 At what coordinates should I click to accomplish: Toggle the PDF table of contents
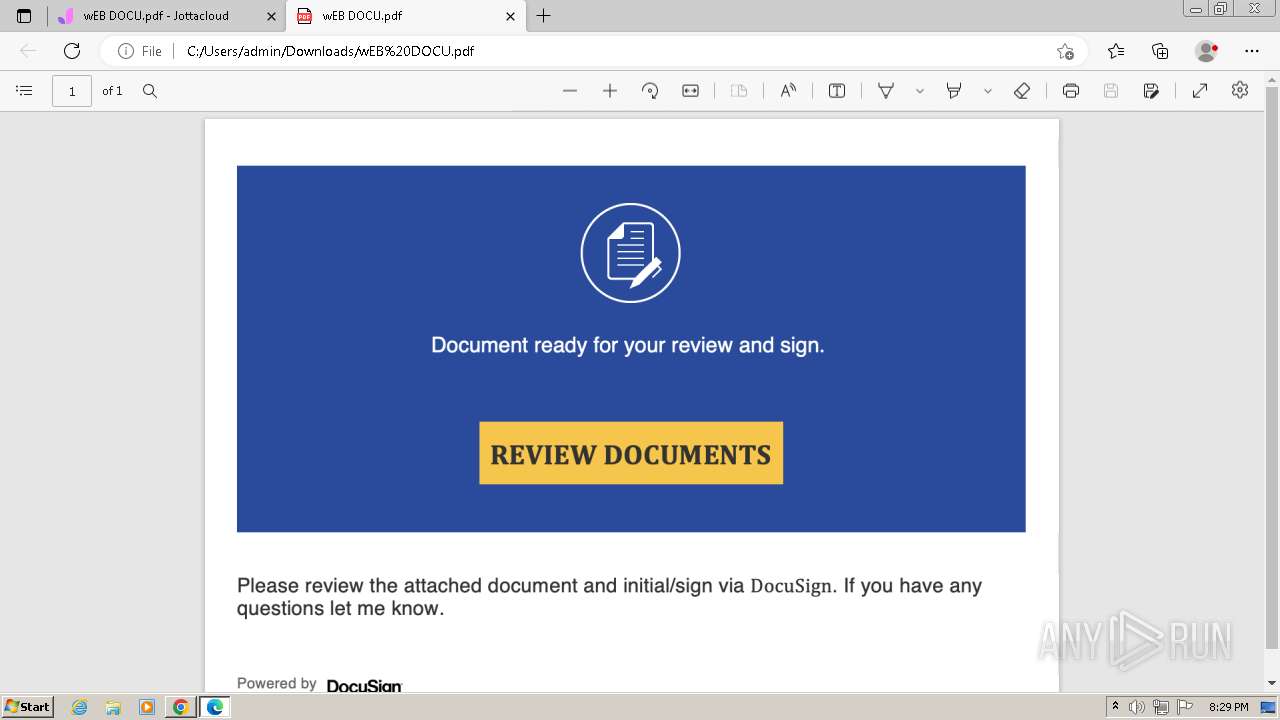point(24,91)
